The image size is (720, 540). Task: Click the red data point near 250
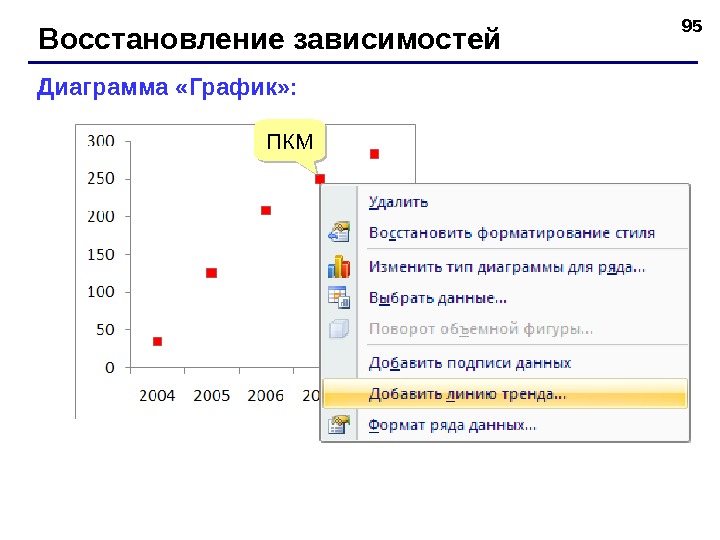tap(320, 179)
